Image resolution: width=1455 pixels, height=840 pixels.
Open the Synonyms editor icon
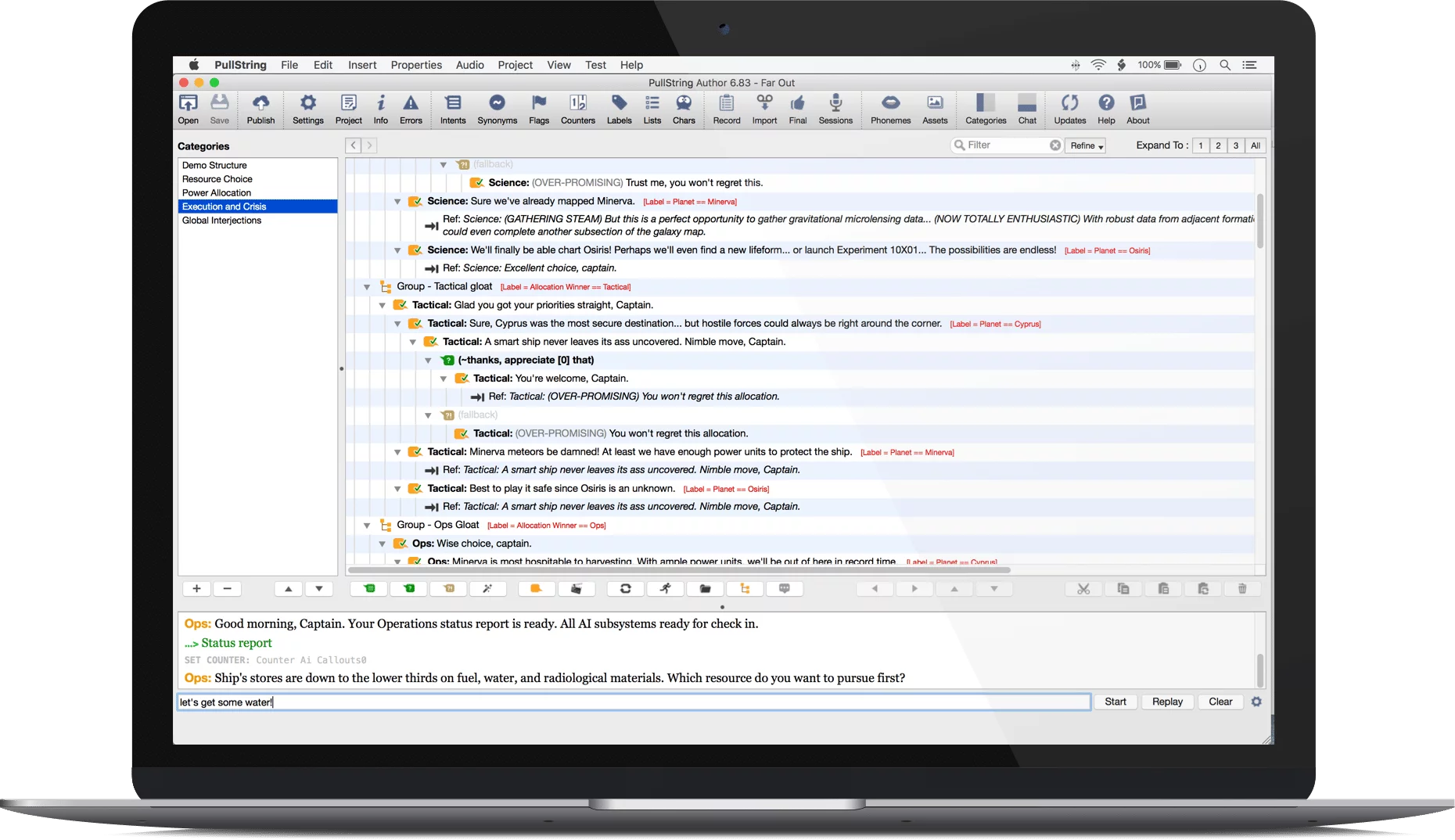click(498, 109)
